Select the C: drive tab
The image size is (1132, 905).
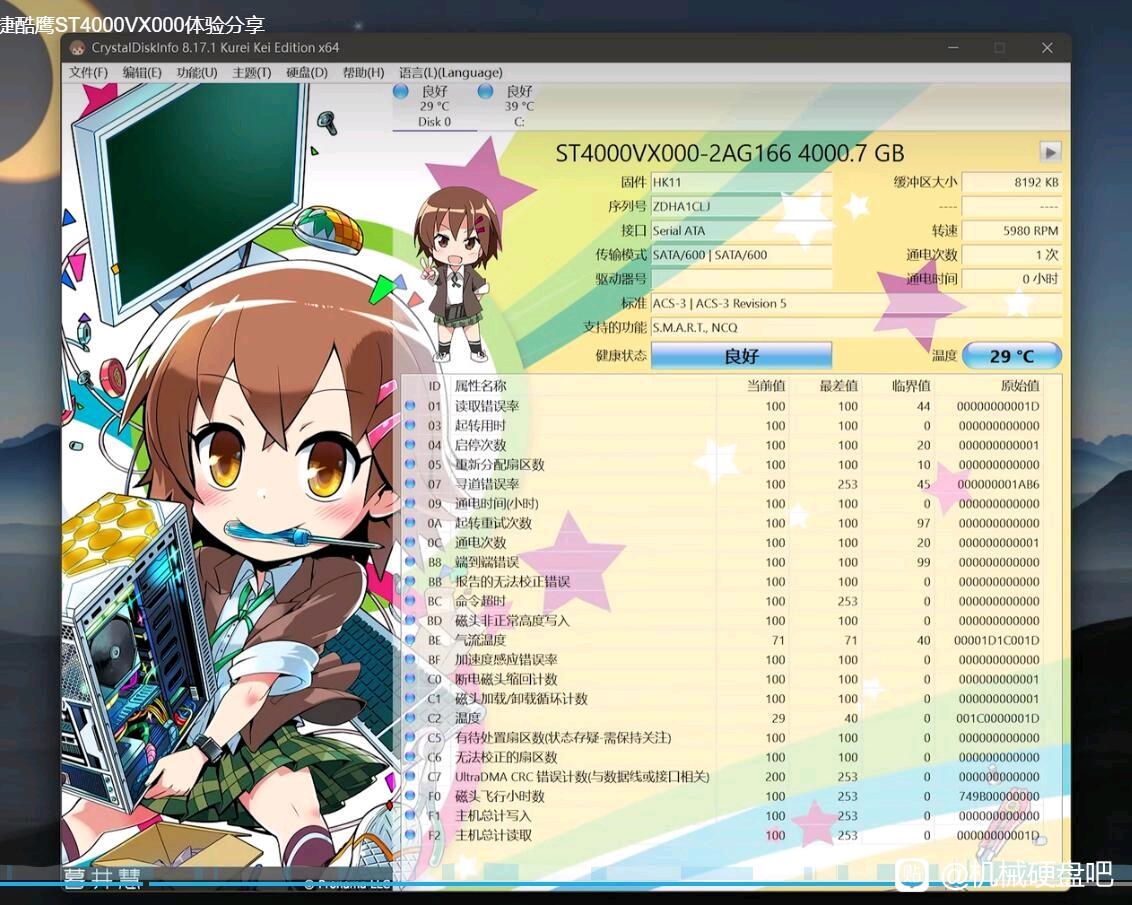pyautogui.click(x=519, y=106)
